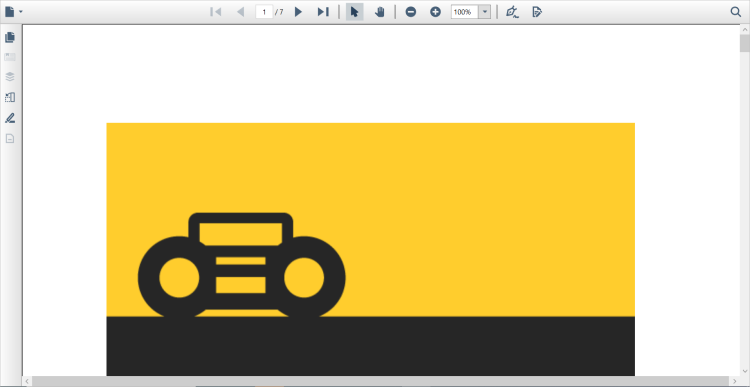750x387 pixels.
Task: Go to the first page
Action: [216, 12]
